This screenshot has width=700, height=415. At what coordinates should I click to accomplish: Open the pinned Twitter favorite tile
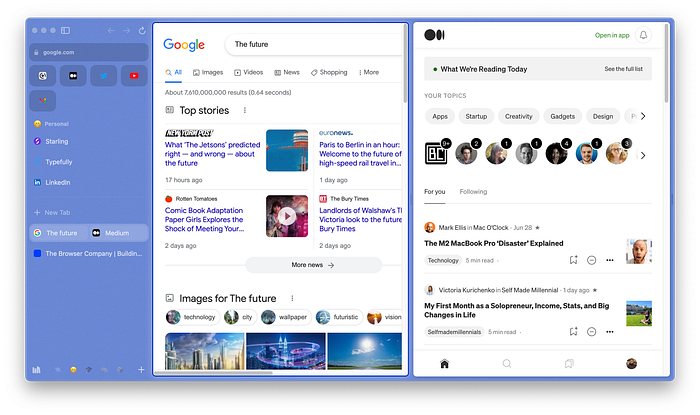click(x=104, y=76)
